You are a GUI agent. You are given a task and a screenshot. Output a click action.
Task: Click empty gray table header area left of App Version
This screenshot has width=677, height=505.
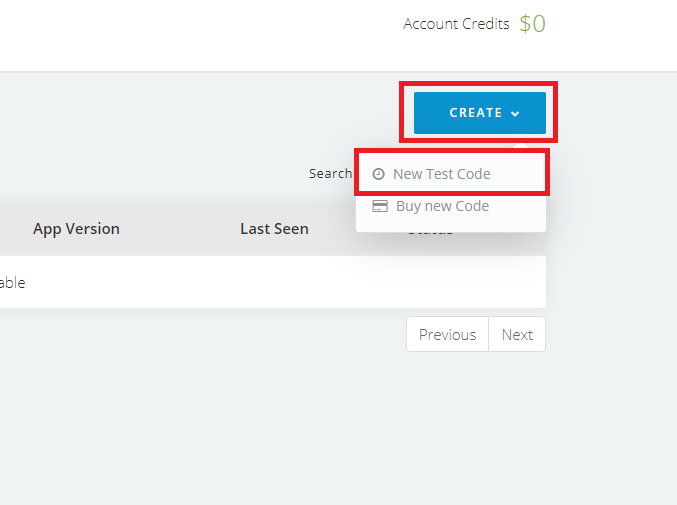point(15,229)
